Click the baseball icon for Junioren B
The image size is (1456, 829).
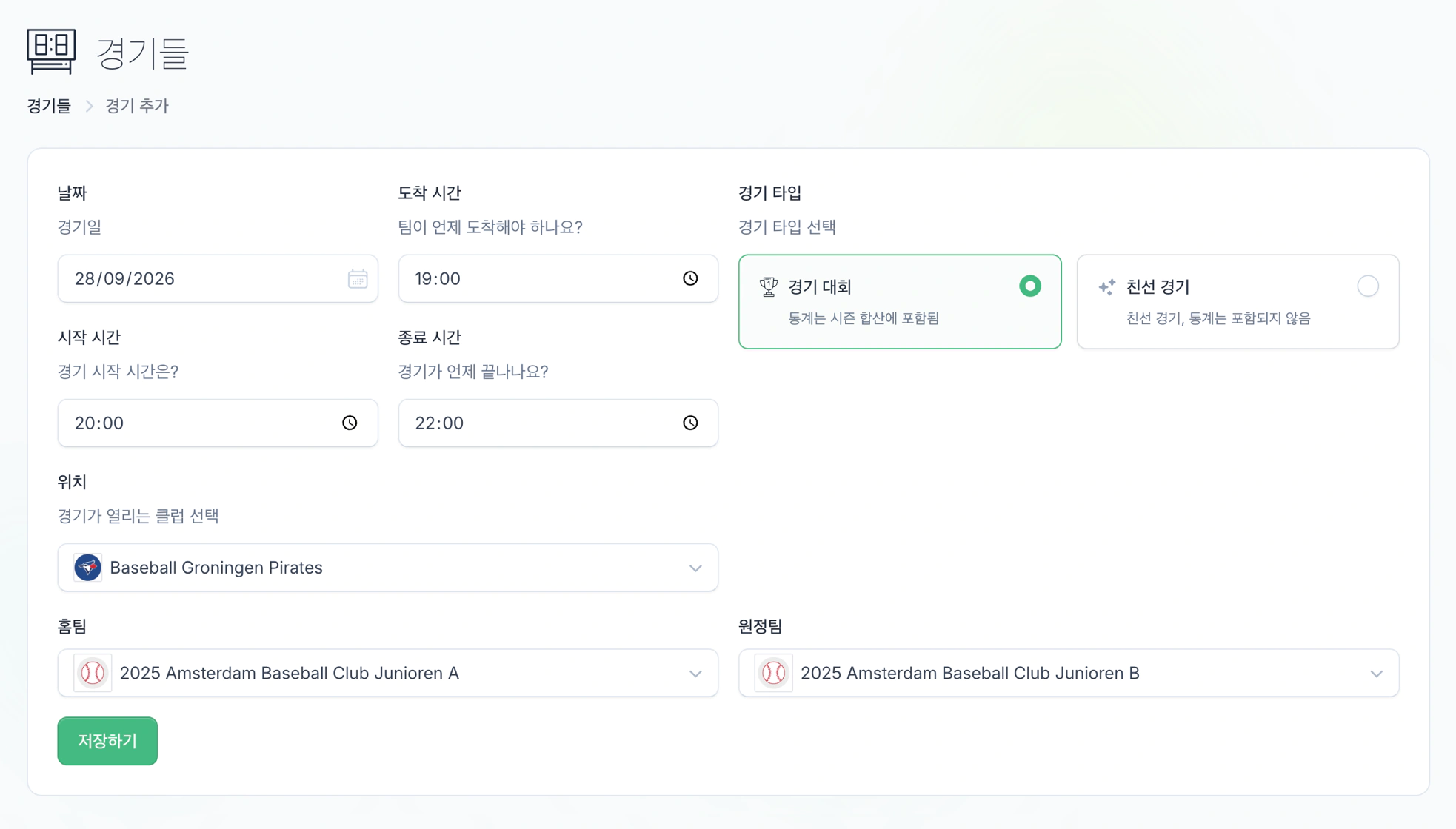point(773,673)
